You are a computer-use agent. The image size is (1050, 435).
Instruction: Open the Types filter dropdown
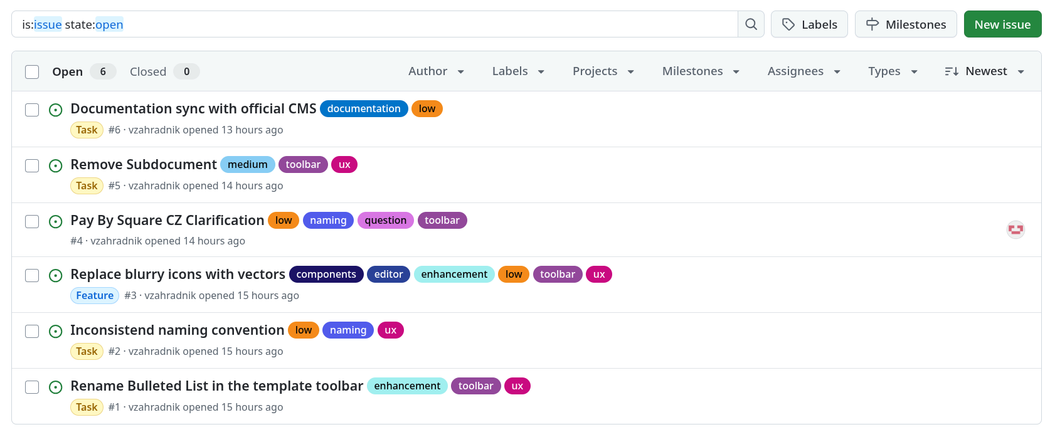(893, 71)
